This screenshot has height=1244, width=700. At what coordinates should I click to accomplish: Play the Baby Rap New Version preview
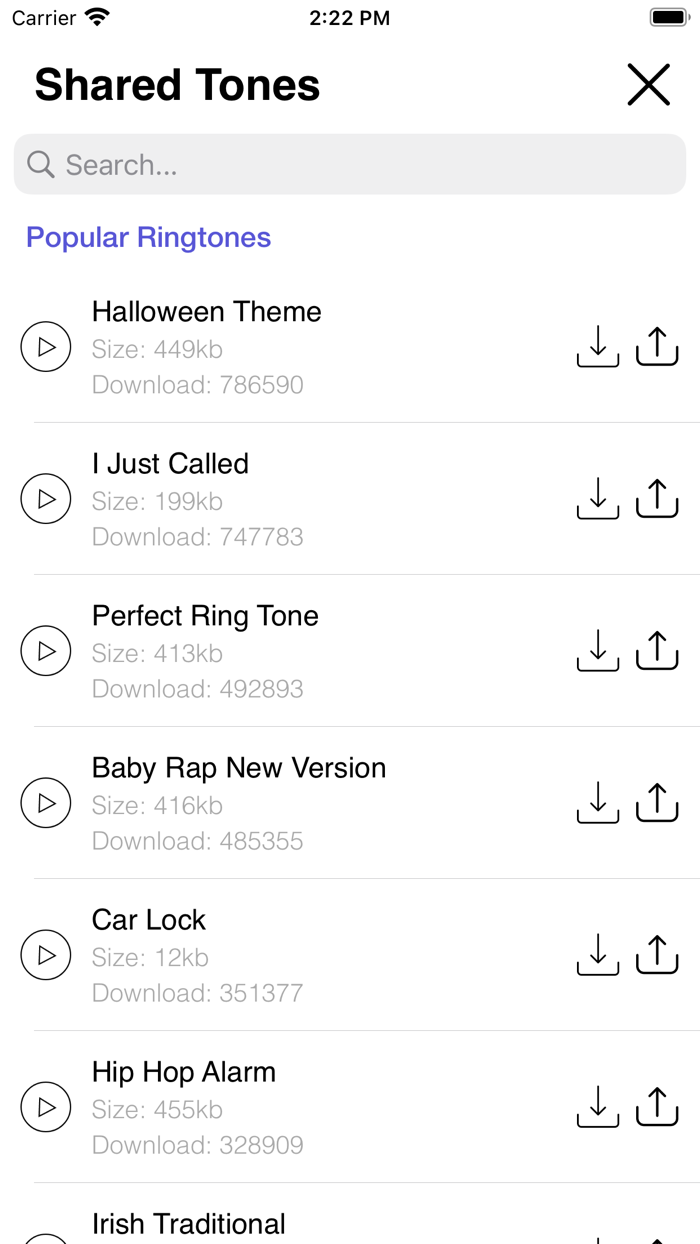coord(45,802)
